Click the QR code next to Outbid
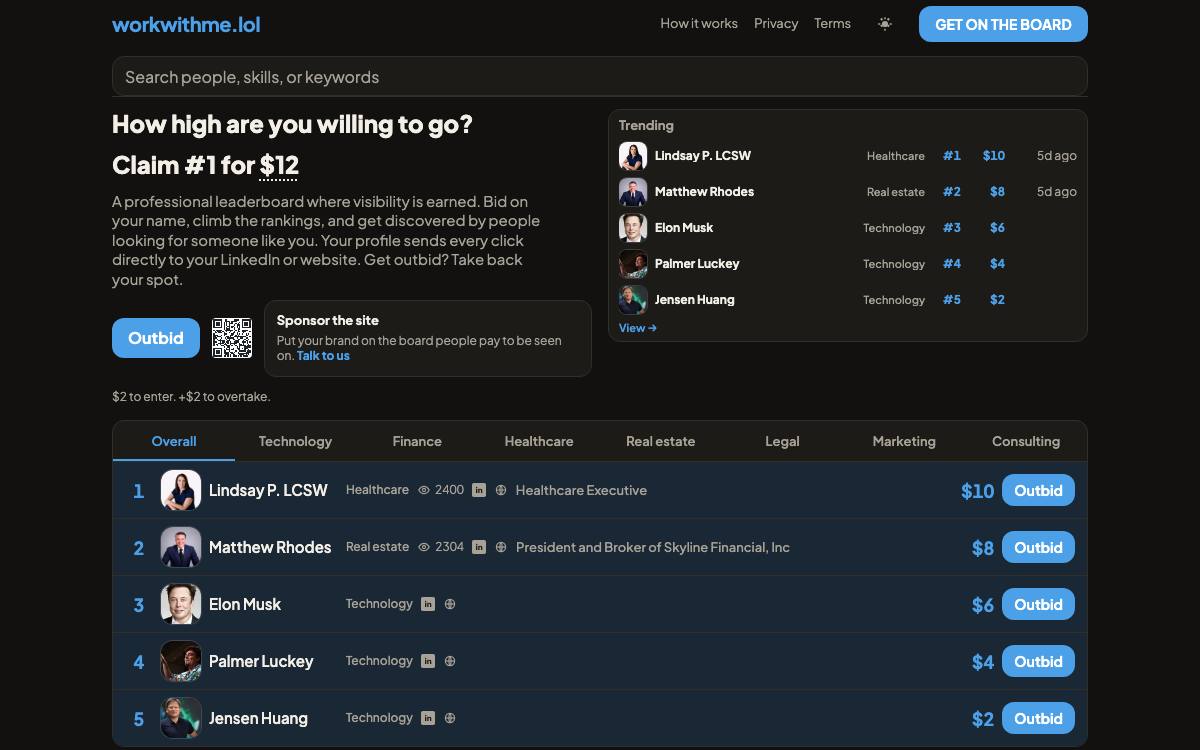 click(232, 338)
